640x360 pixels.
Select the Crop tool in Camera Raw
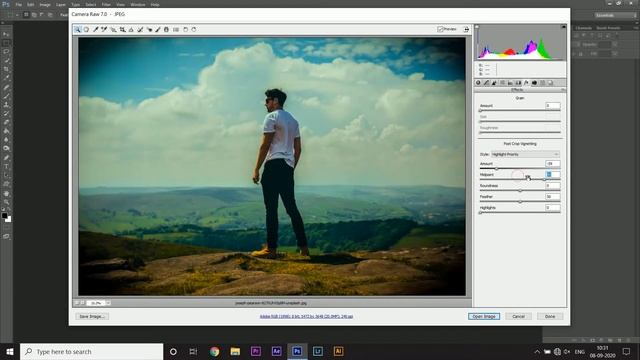pyautogui.click(x=122, y=29)
